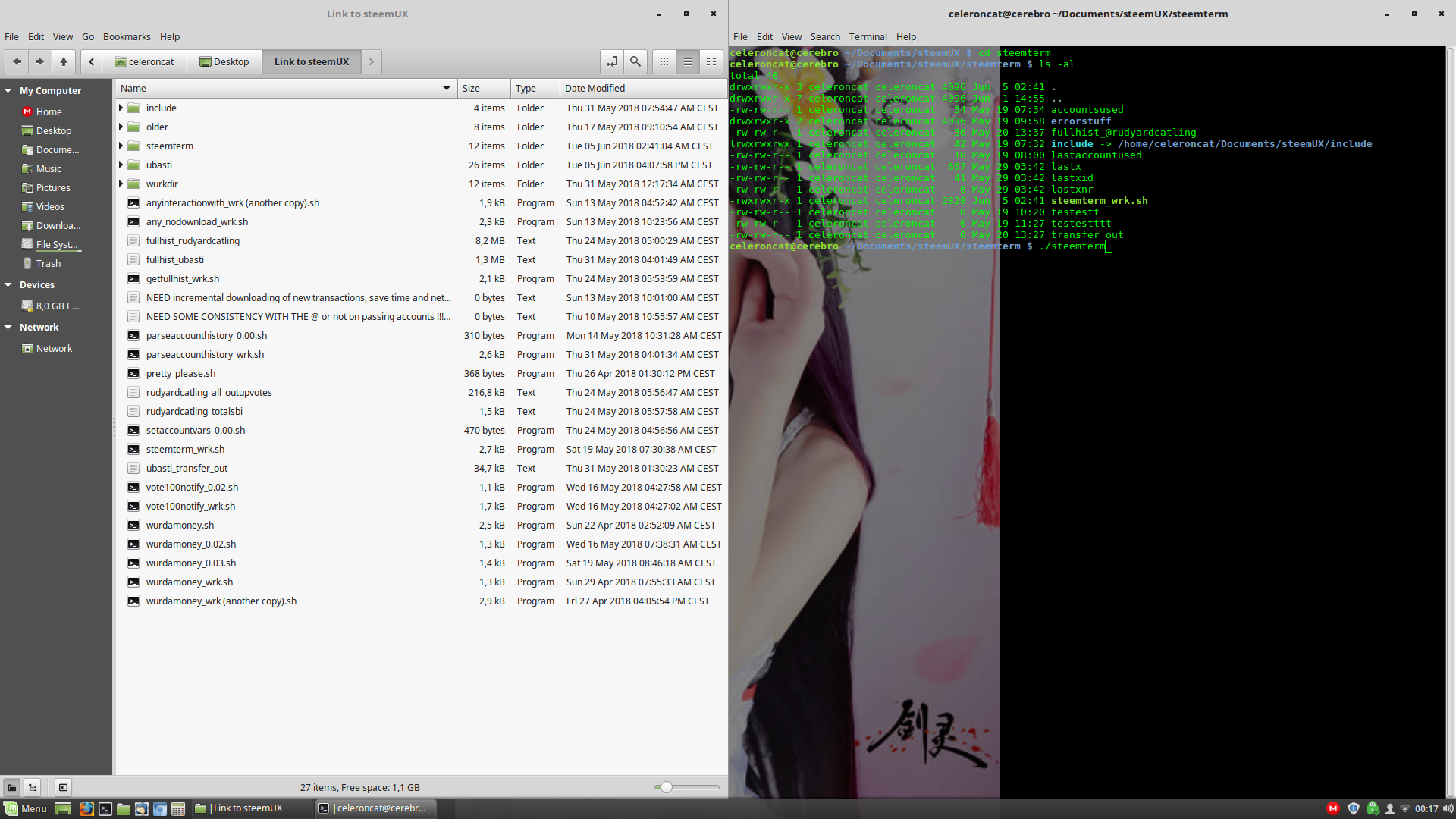This screenshot has height=819, width=1456.
Task: Switch to compact view
Action: pos(711,61)
